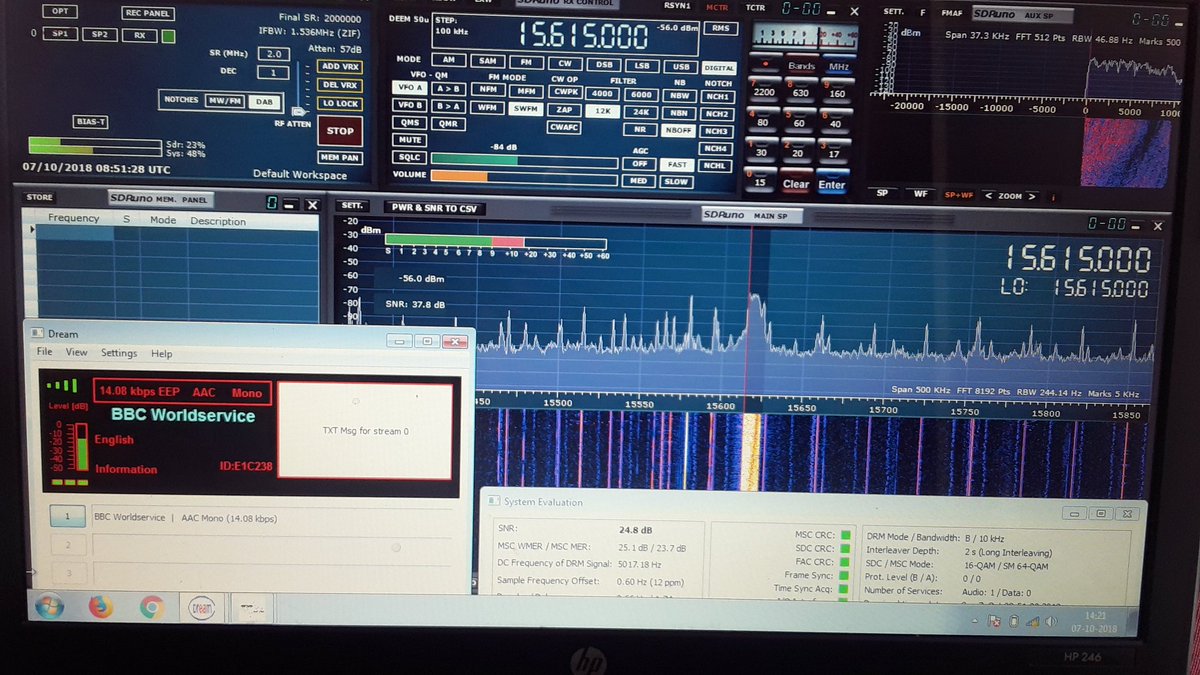Click the Bands keypad button
1200x675 pixels.
(x=801, y=66)
